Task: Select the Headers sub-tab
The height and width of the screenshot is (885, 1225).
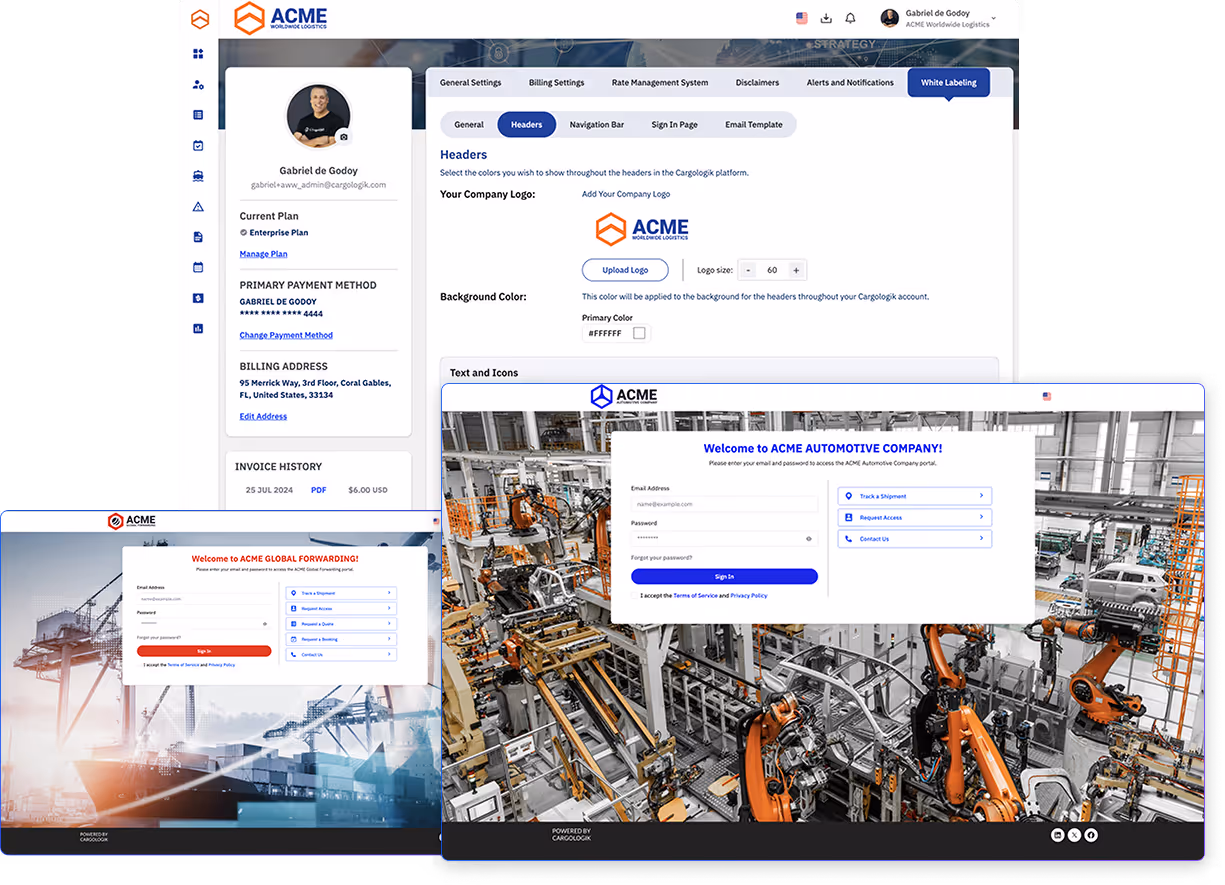Action: [526, 125]
